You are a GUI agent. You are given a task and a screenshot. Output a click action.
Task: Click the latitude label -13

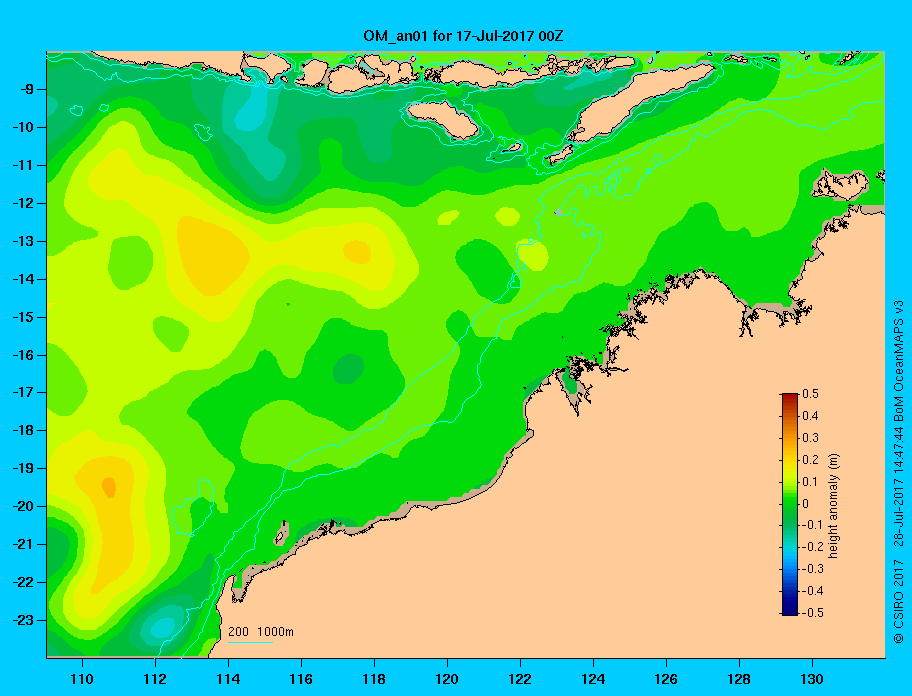[x=26, y=241]
